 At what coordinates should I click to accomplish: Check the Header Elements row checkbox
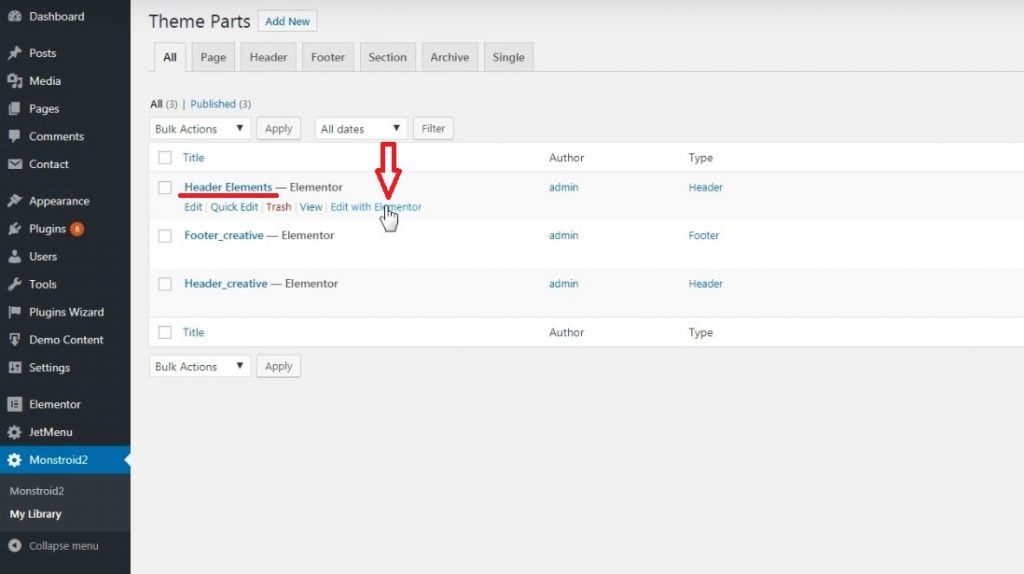(x=165, y=187)
